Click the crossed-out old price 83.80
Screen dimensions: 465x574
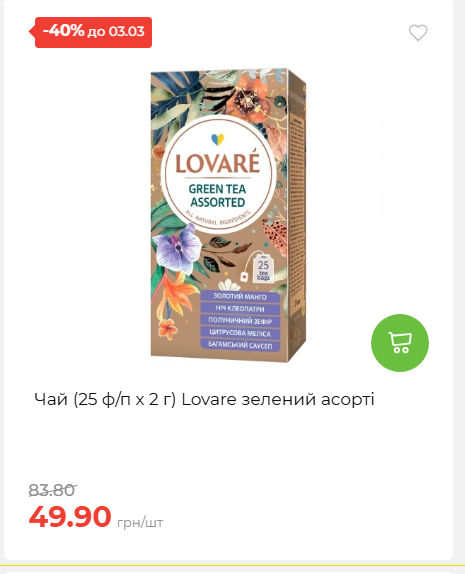(52, 490)
